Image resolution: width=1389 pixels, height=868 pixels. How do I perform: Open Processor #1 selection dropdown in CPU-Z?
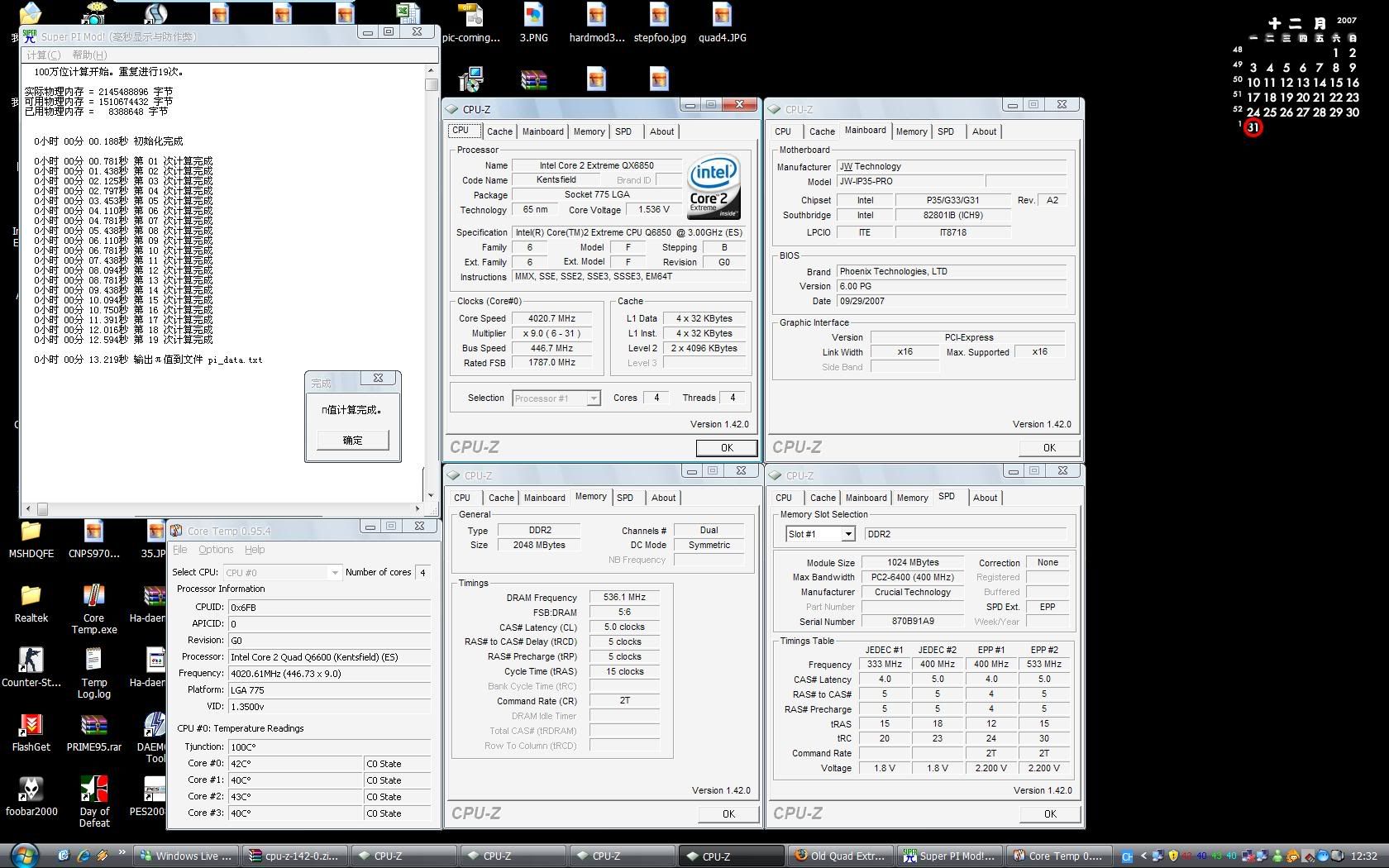coord(593,398)
